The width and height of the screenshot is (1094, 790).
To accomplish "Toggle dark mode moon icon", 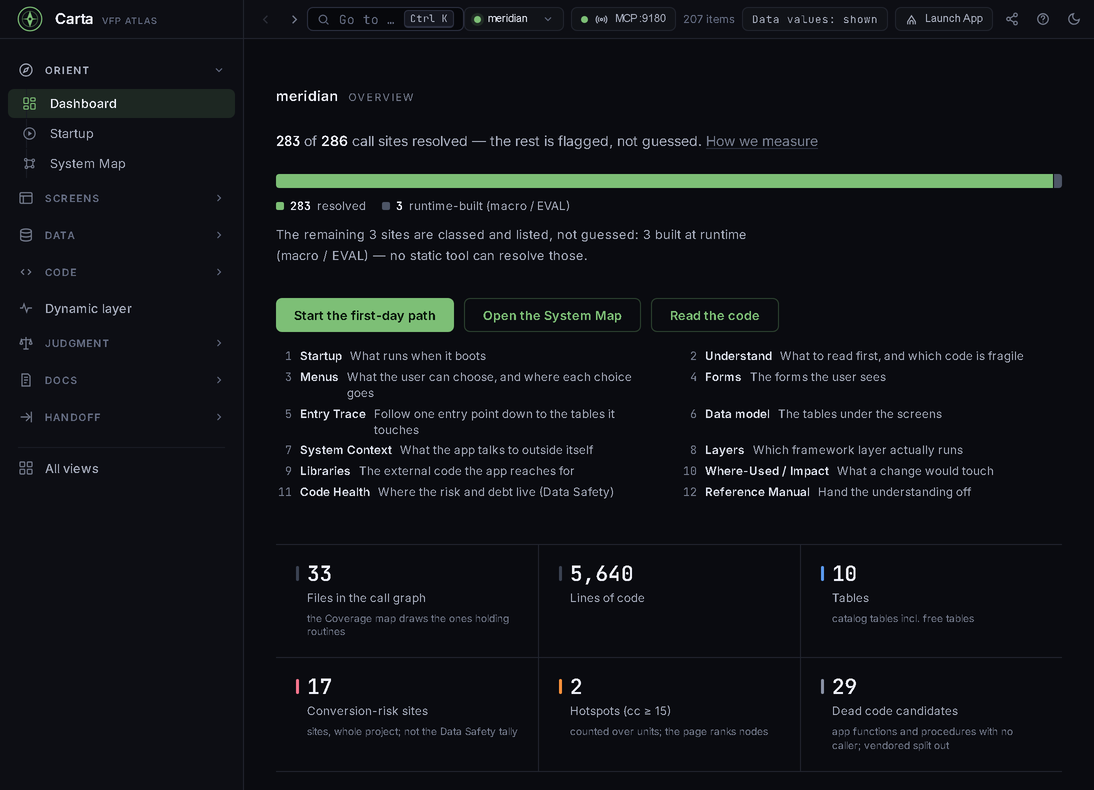I will (1074, 19).
